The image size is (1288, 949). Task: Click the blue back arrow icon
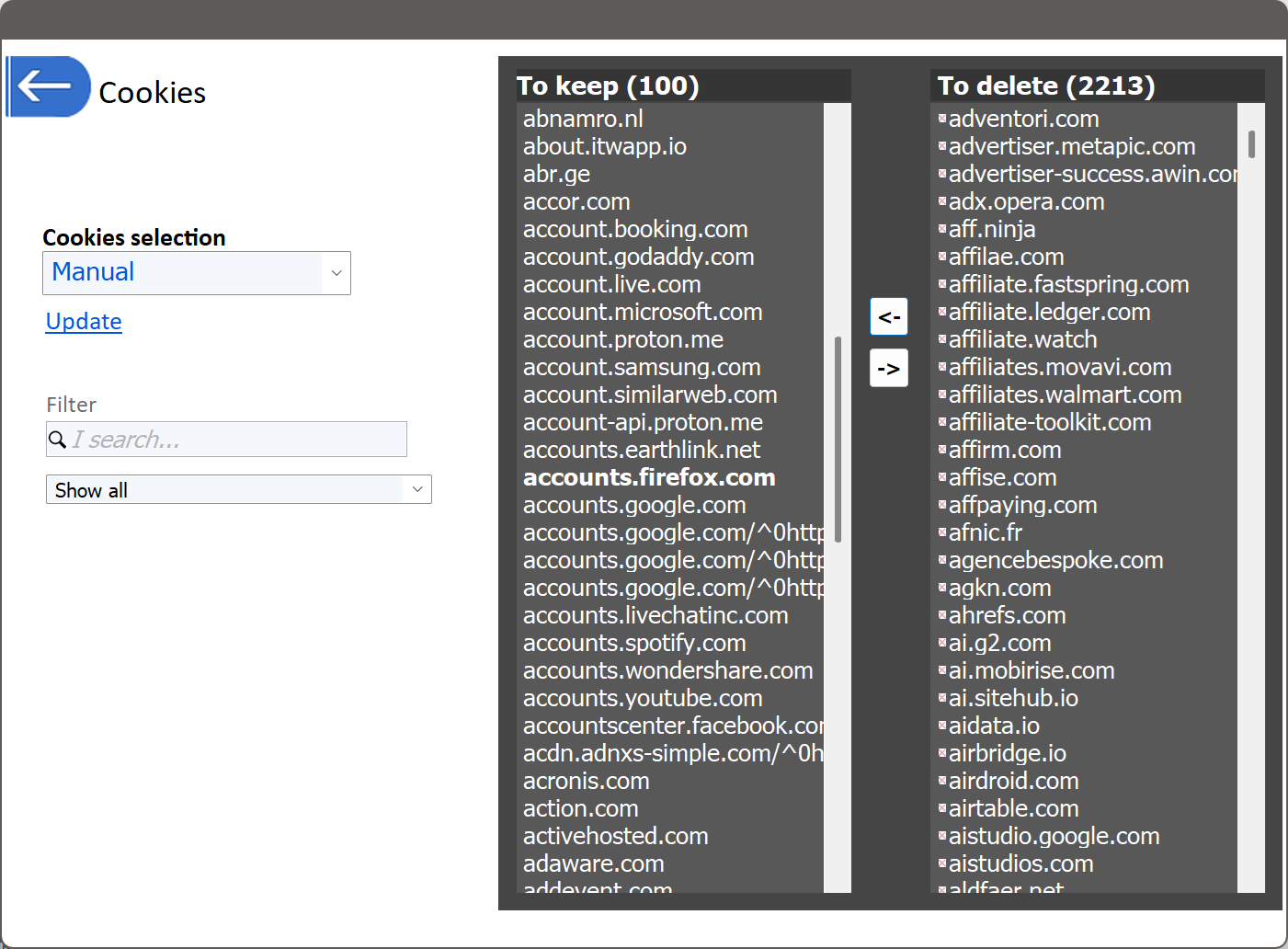[48, 87]
